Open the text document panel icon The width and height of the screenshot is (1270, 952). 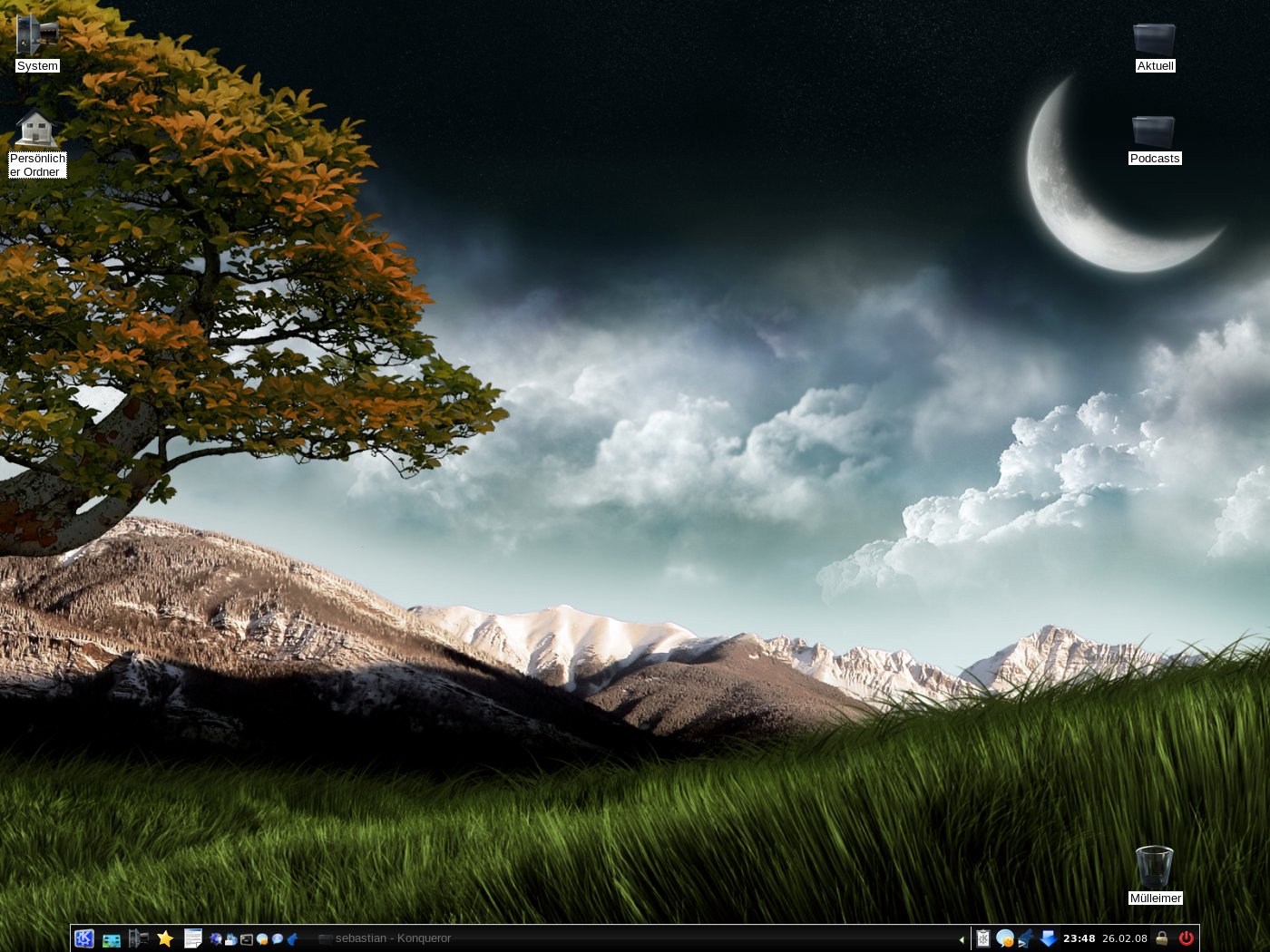(x=192, y=938)
